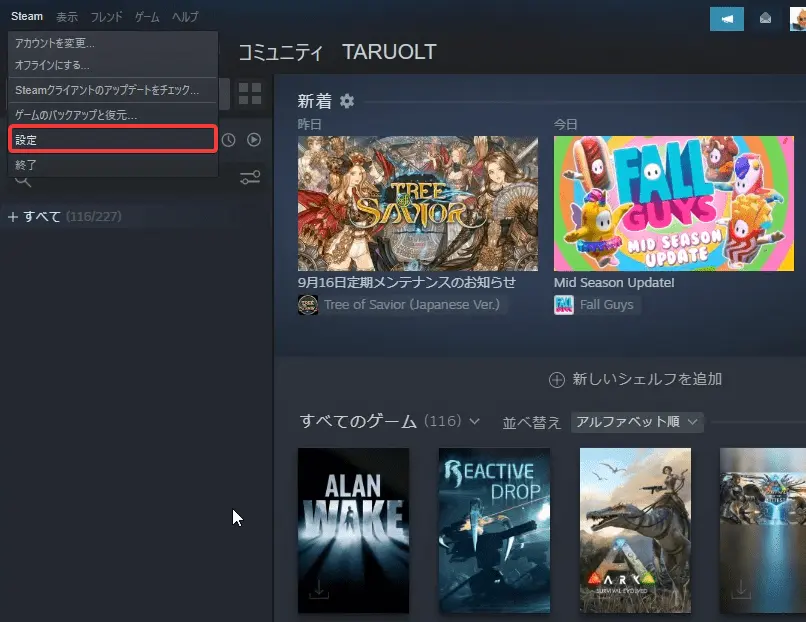This screenshot has width=806, height=622.
Task: Select Reactive Drop game cover
Action: pyautogui.click(x=494, y=530)
